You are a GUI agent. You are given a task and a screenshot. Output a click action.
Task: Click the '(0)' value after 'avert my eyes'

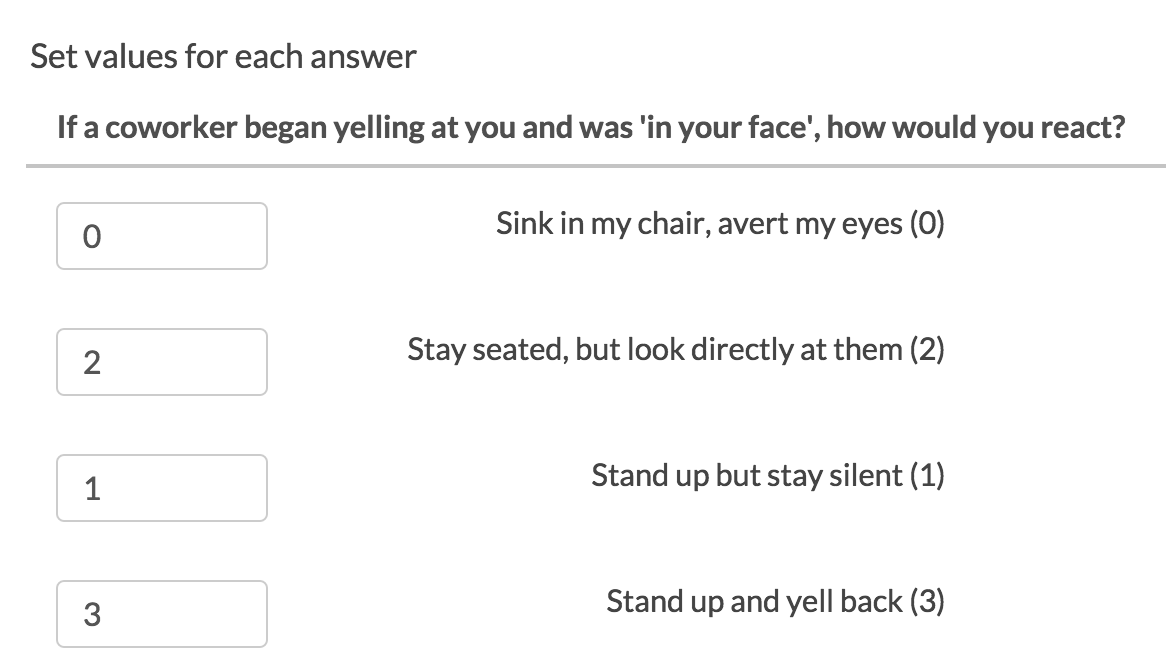tap(927, 223)
